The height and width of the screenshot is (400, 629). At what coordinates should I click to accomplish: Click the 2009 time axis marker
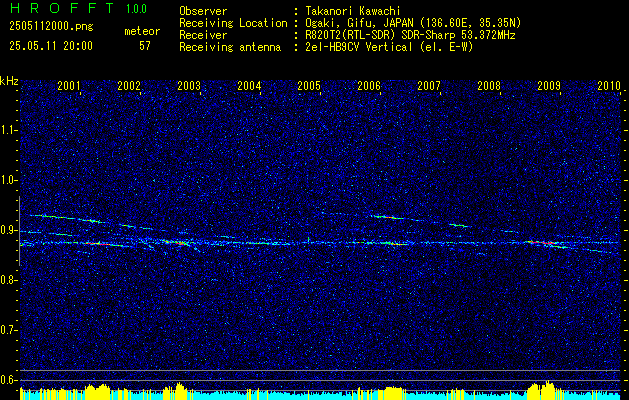click(549, 85)
